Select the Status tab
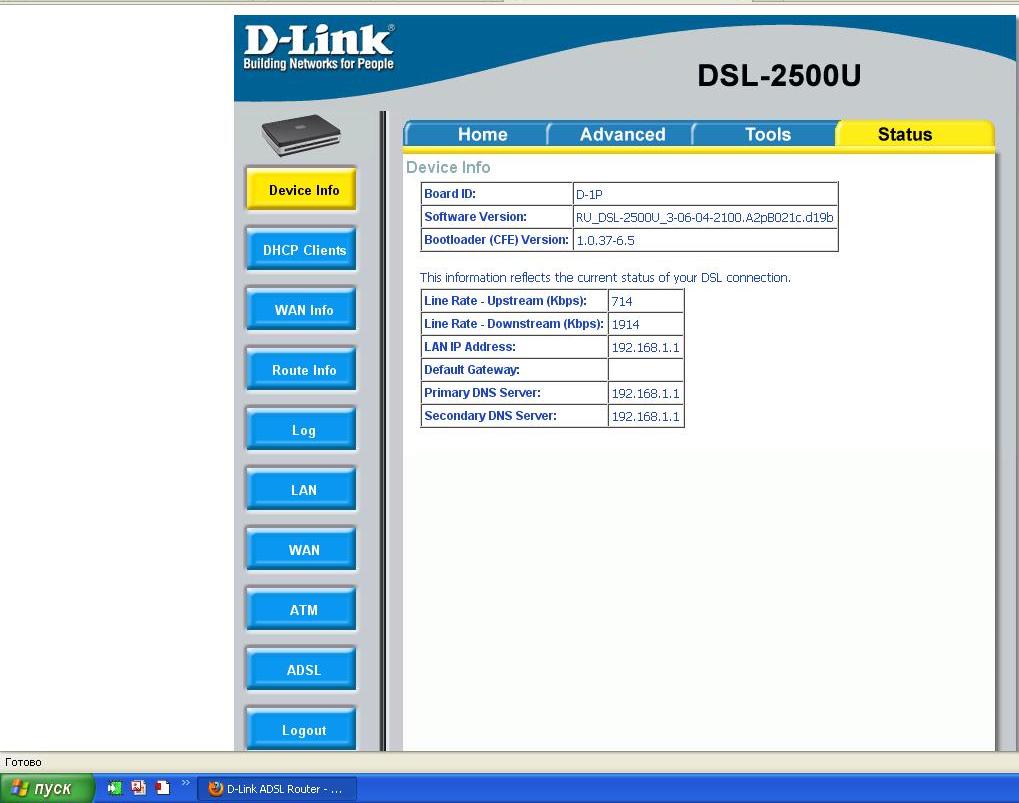This screenshot has width=1019, height=803. coord(905,134)
